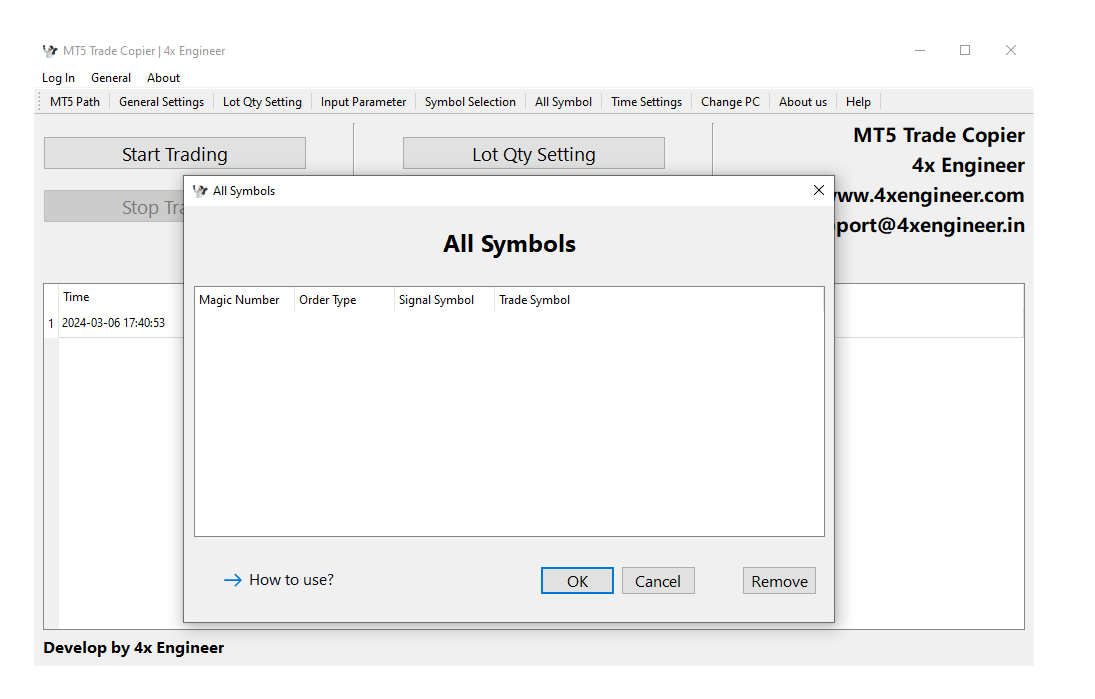Open General Settings from the toolbar
This screenshot has height=699, width=1095.
click(161, 102)
